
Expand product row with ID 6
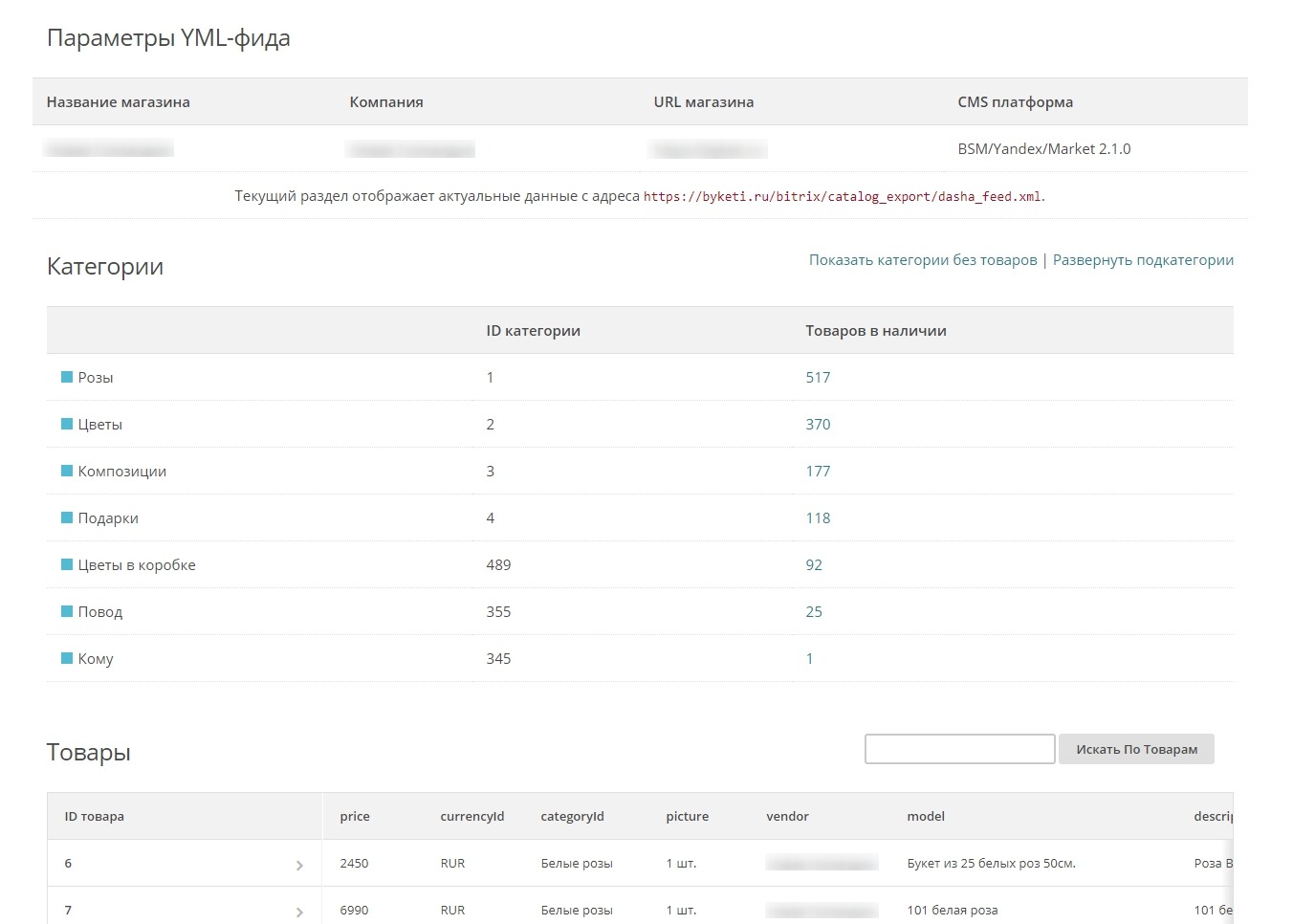(x=299, y=865)
